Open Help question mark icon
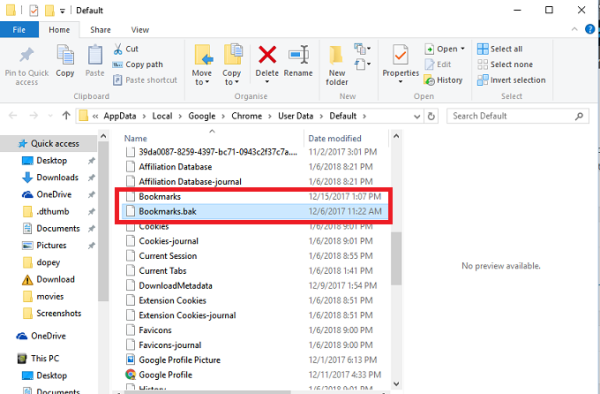This screenshot has height=394, width=600. (590, 29)
